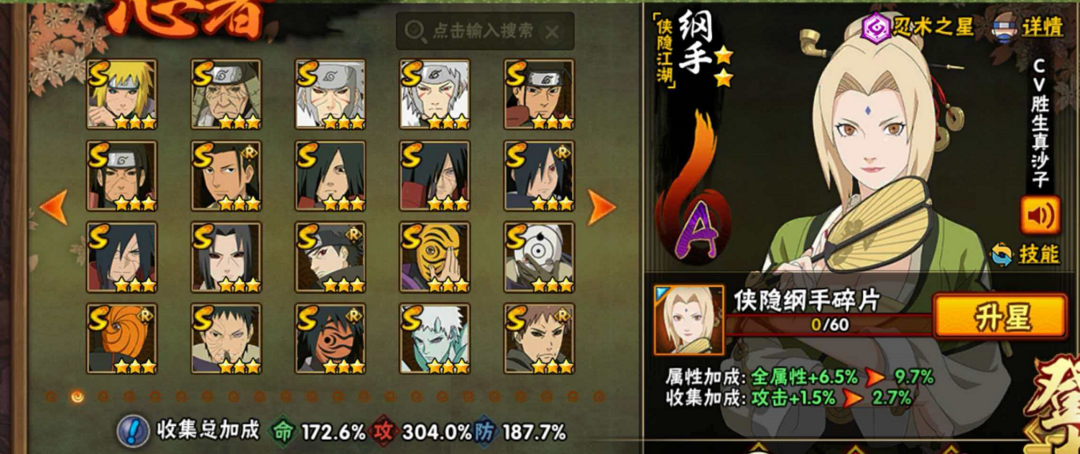
Task: Select the highlighted second page dot
Action: click(x=77, y=396)
